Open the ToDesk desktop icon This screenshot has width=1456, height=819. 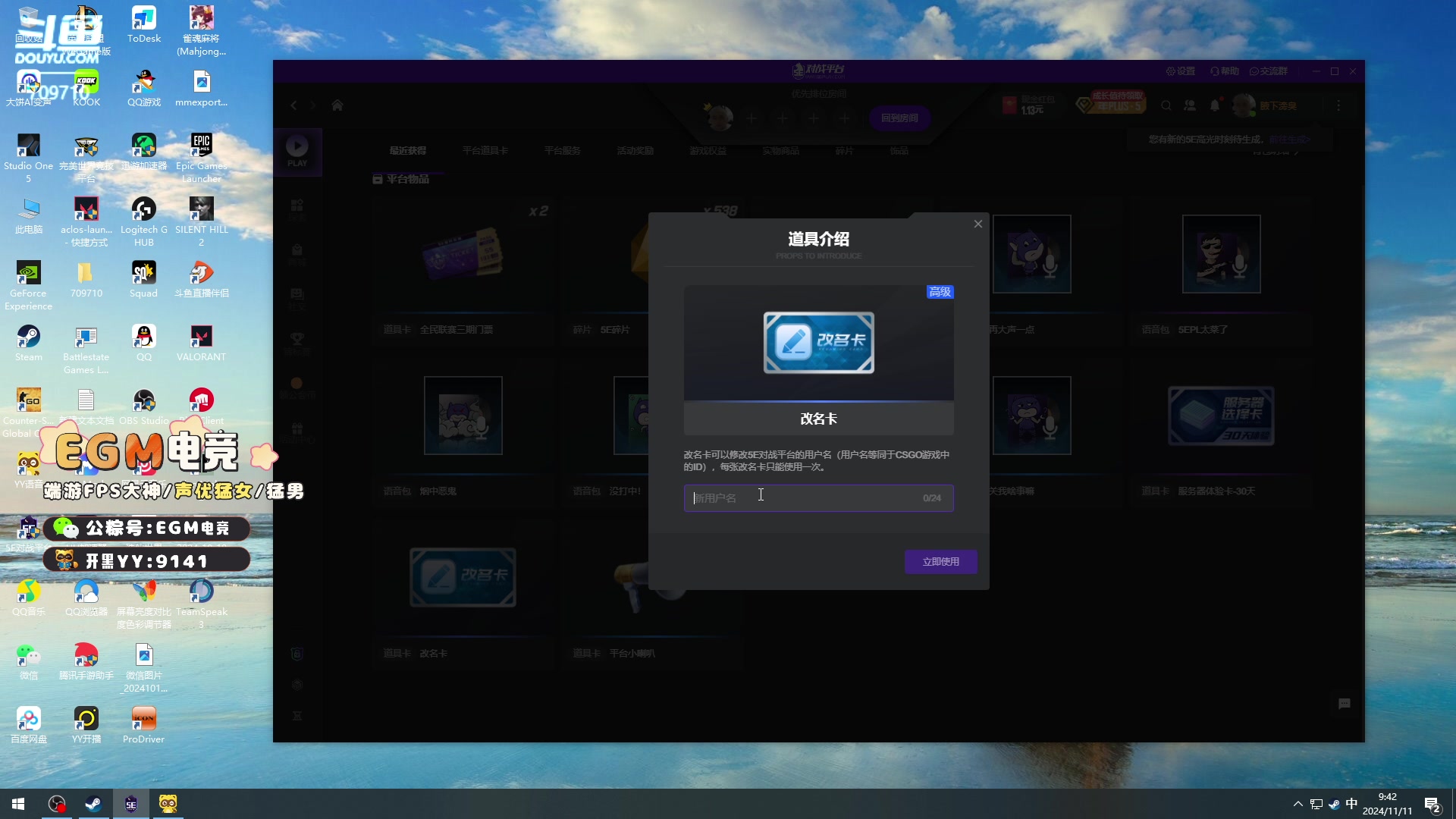point(144,18)
